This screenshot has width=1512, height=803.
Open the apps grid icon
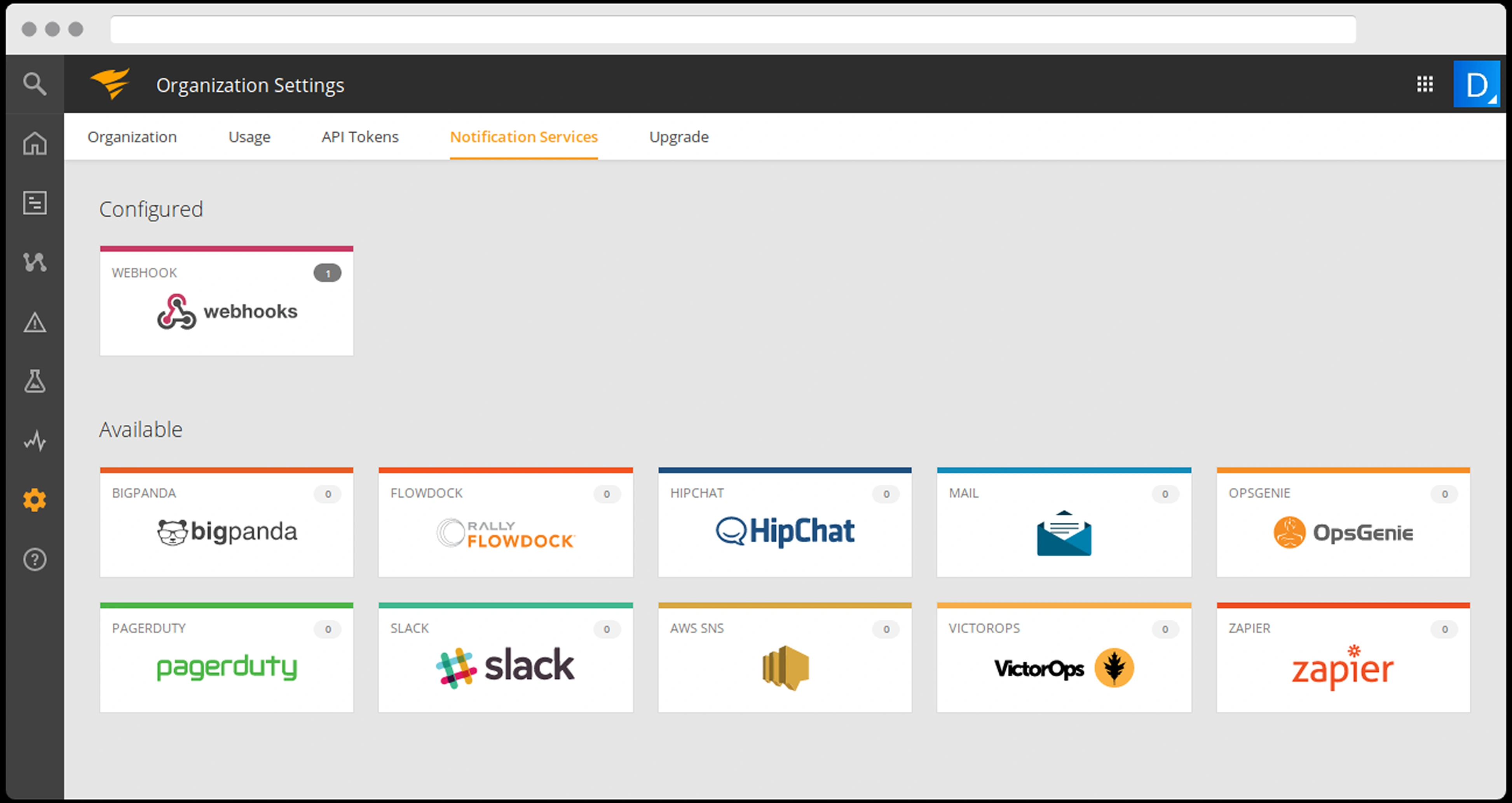point(1425,84)
